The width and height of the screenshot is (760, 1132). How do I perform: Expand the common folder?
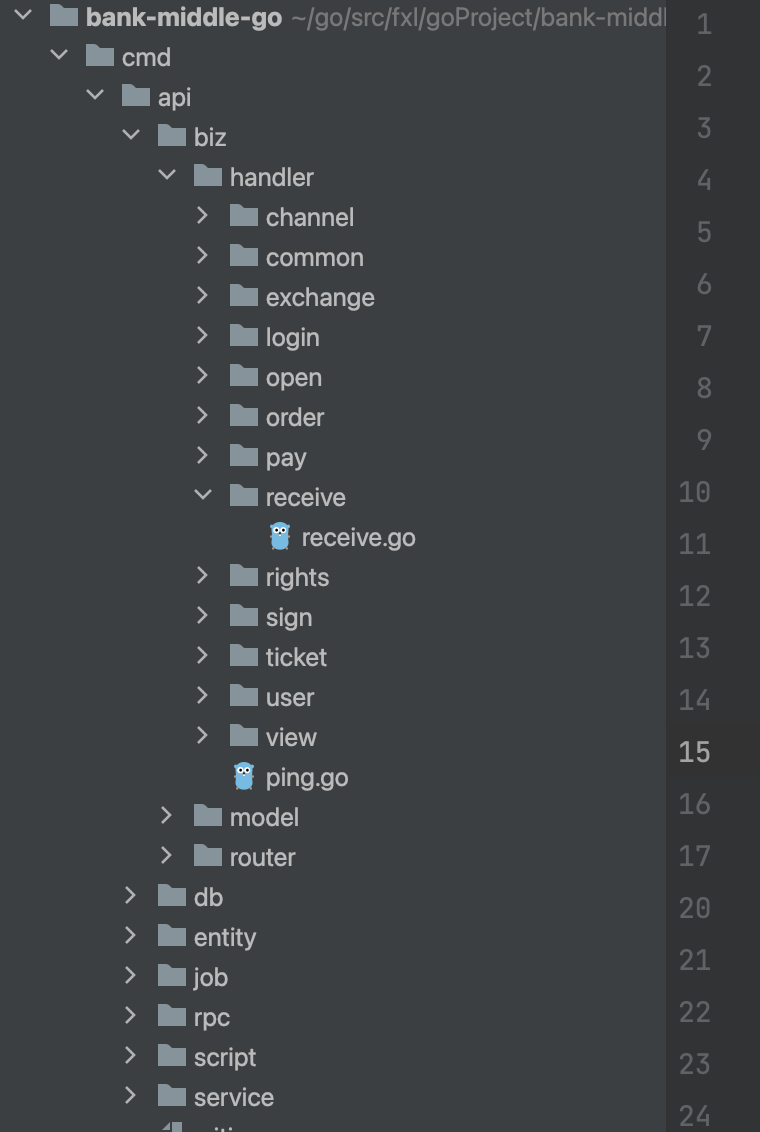[202, 256]
